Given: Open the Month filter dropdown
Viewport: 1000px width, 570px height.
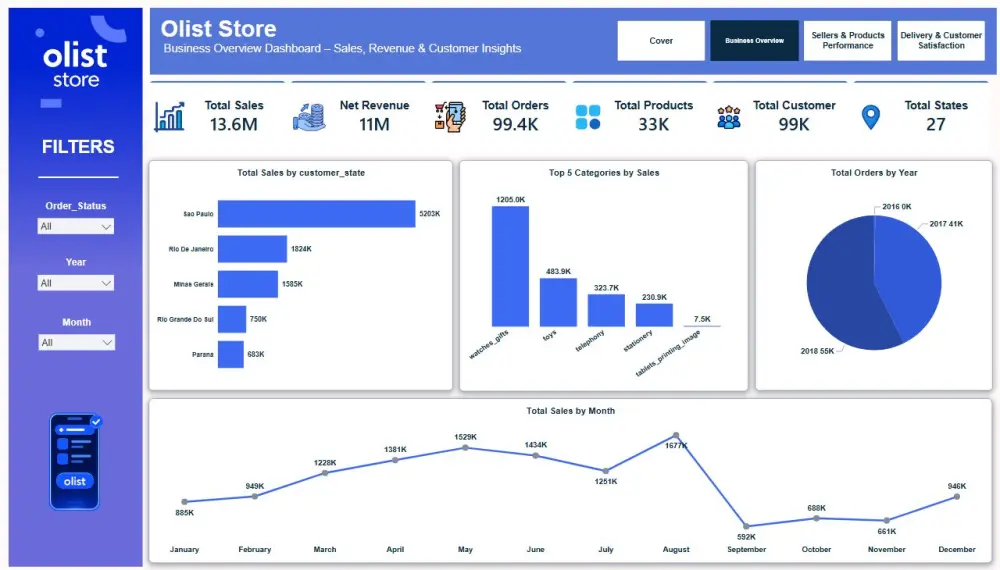Looking at the screenshot, I should (x=77, y=342).
